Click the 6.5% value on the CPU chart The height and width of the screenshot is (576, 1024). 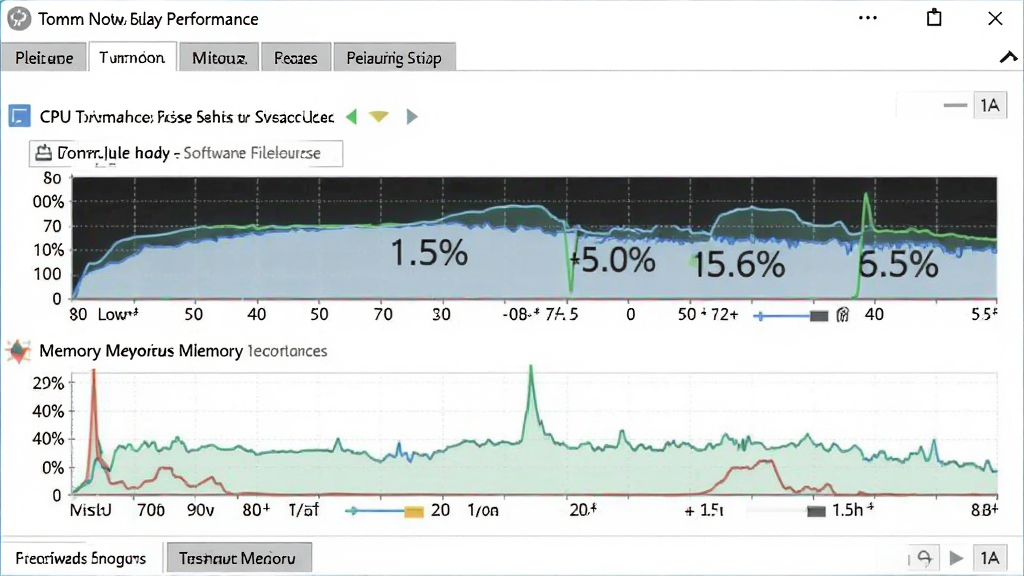pos(899,265)
